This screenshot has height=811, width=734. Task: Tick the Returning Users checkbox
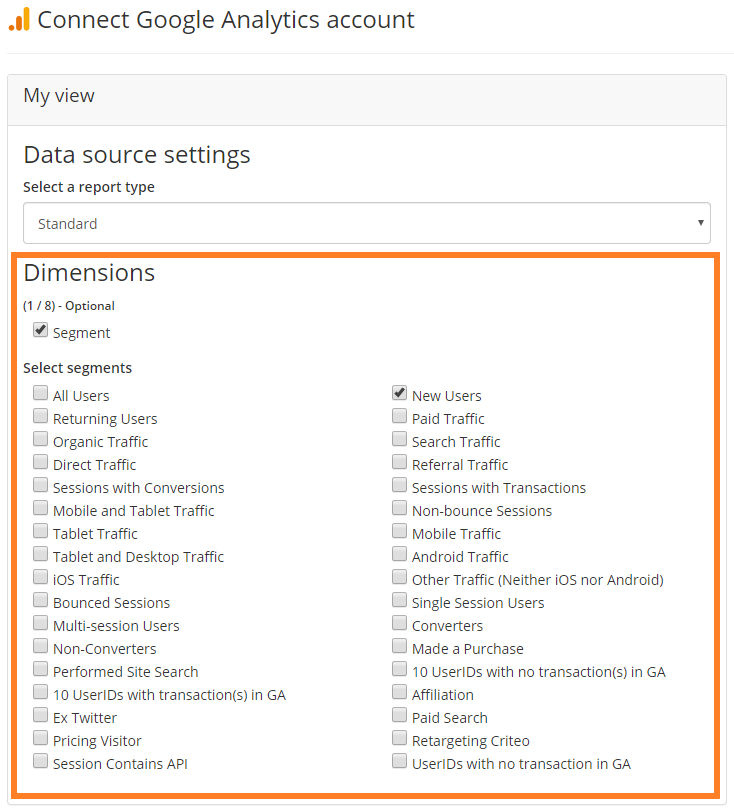40,416
